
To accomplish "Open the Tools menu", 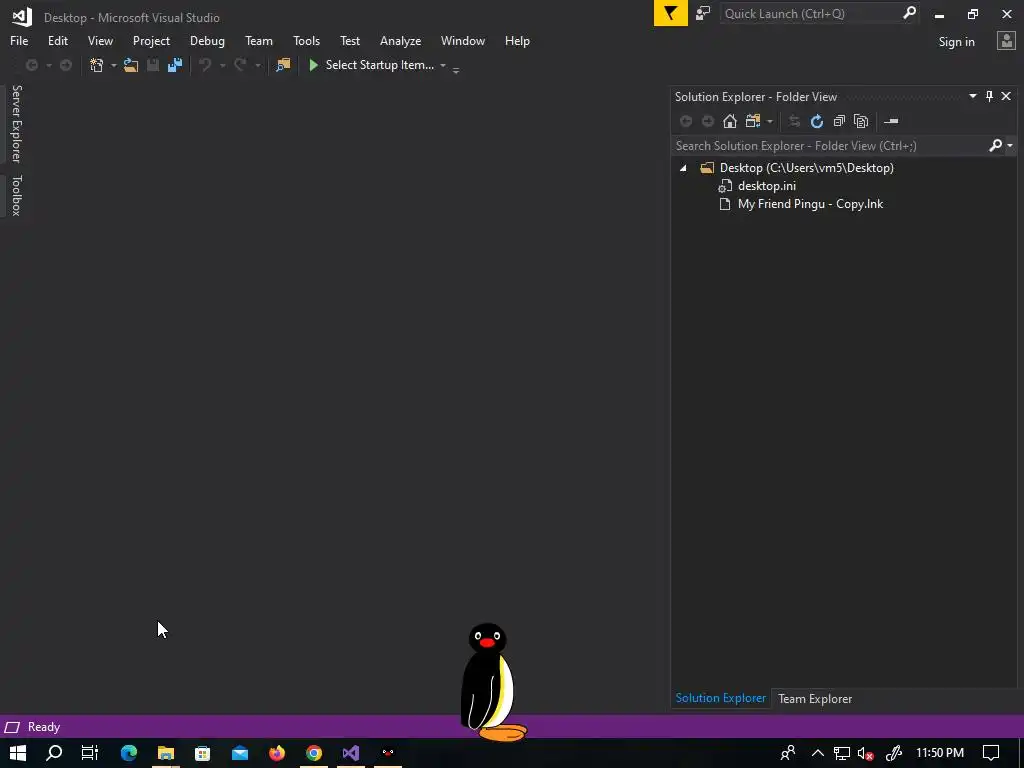I will (x=306, y=40).
